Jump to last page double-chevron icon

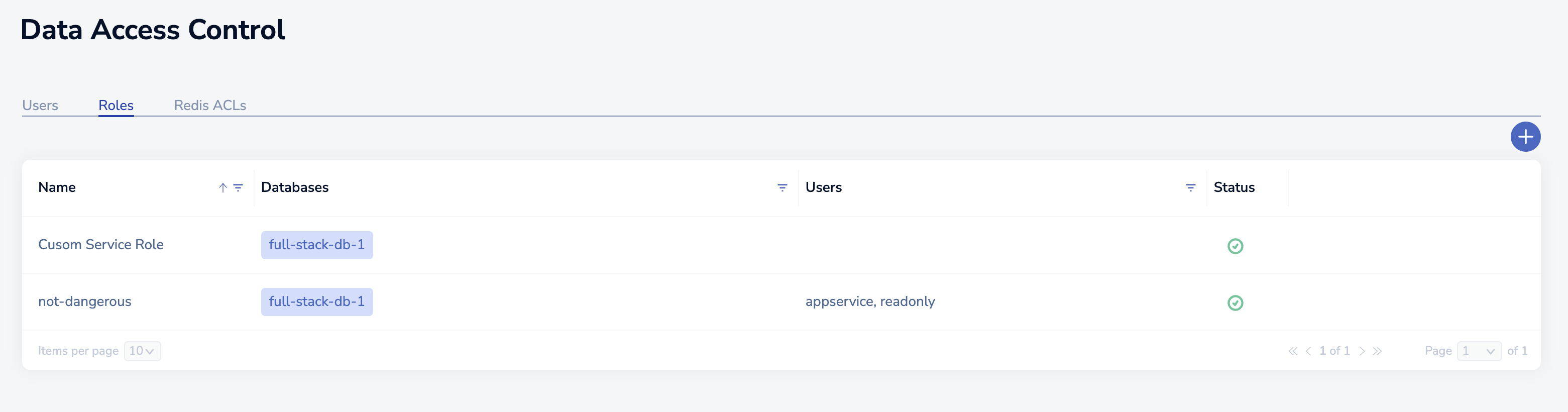pos(1377,351)
